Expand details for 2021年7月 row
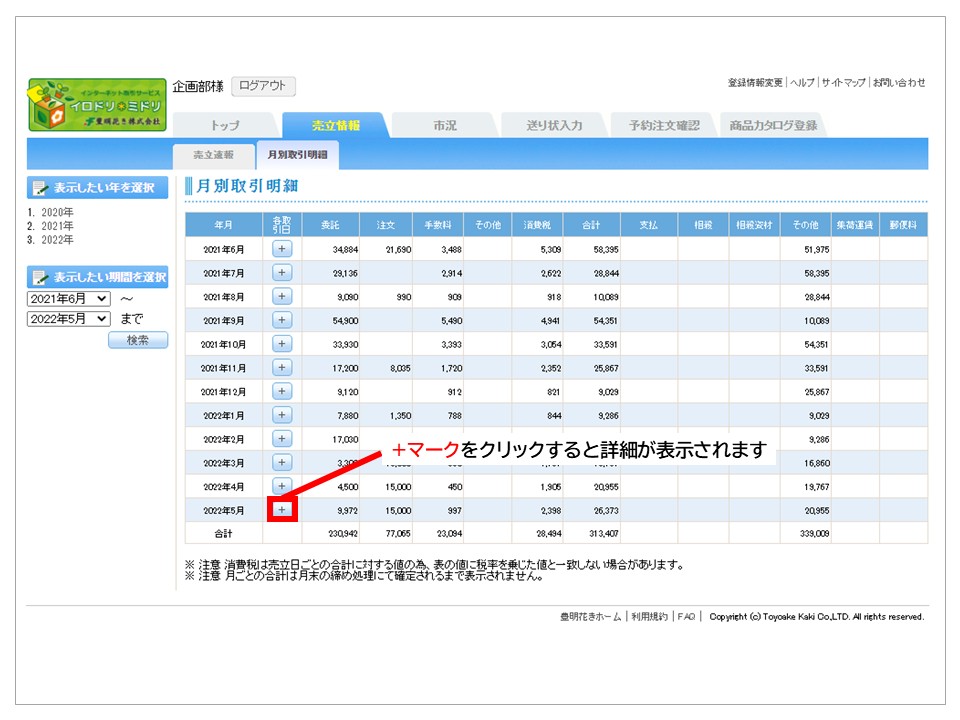The image size is (960, 720). point(282,272)
